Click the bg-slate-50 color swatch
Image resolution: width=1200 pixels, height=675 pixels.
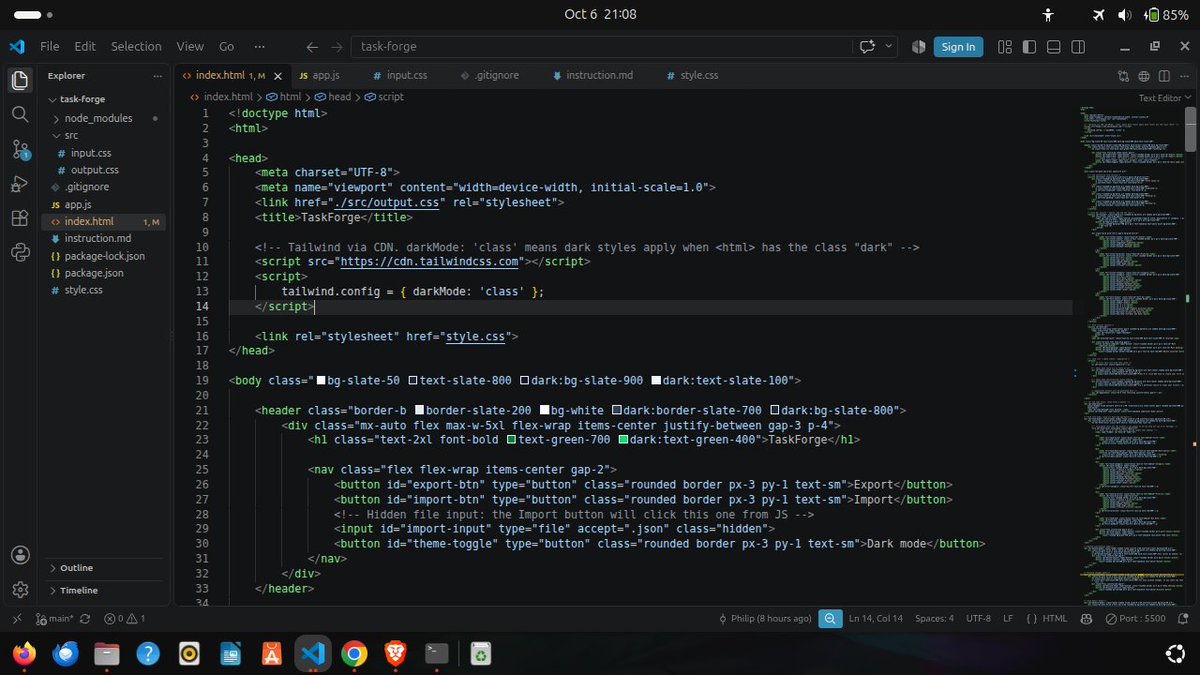click(x=321, y=381)
